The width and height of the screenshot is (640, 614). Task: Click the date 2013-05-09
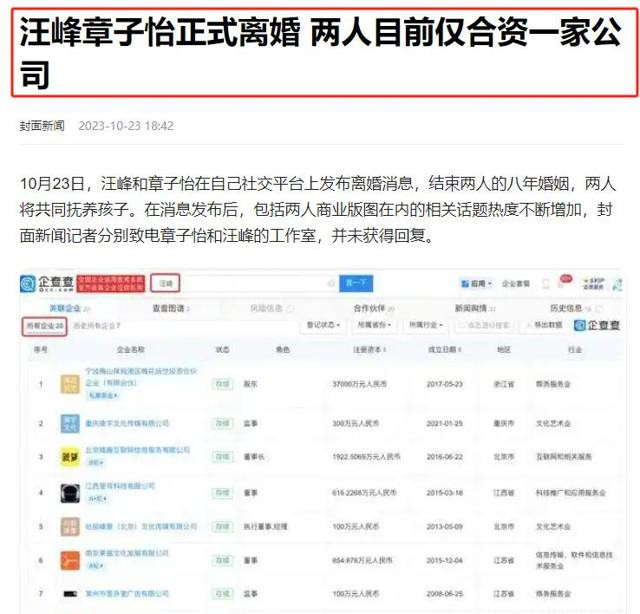[x=444, y=527]
